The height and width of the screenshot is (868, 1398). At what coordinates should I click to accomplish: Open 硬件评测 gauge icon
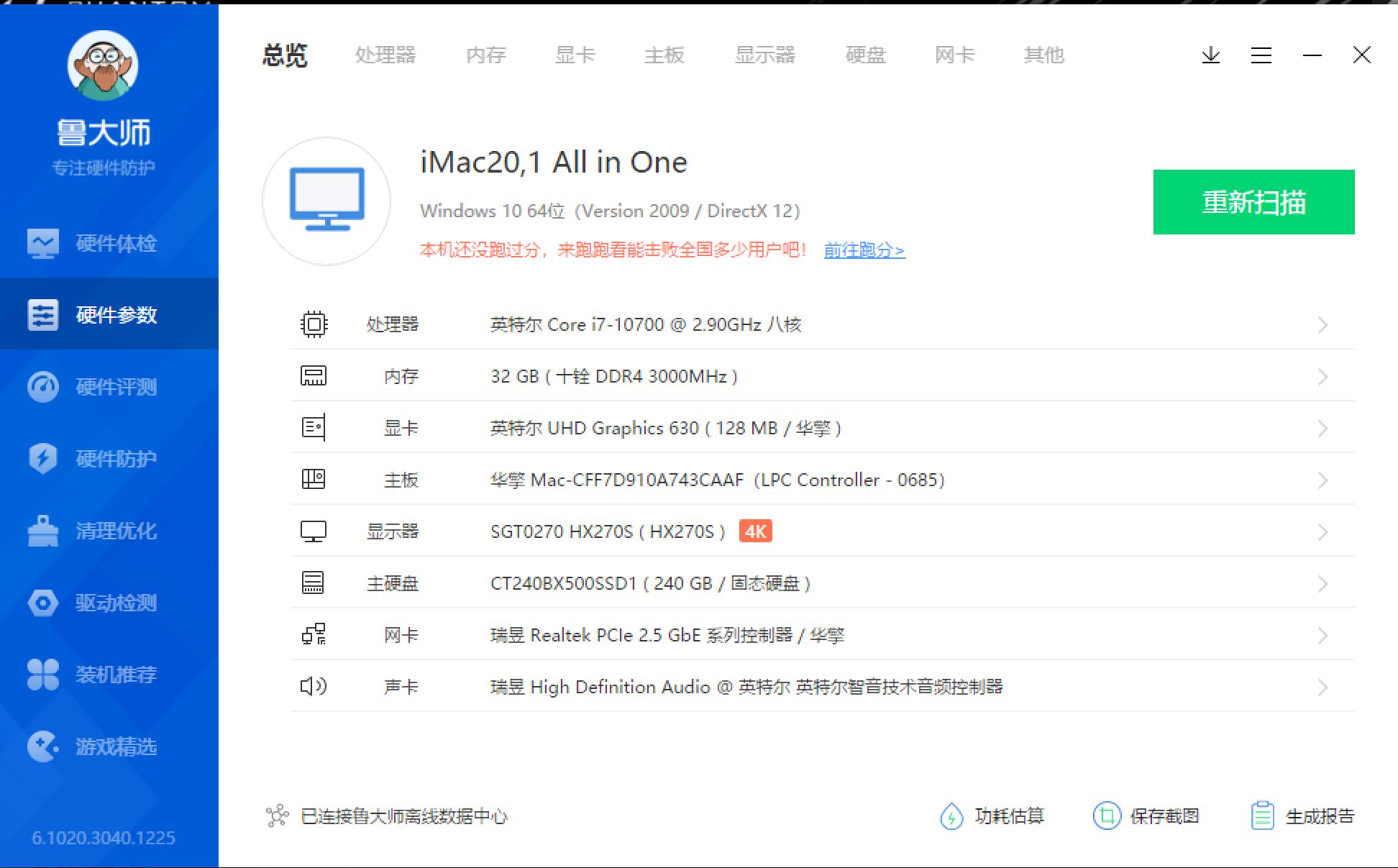(42, 386)
